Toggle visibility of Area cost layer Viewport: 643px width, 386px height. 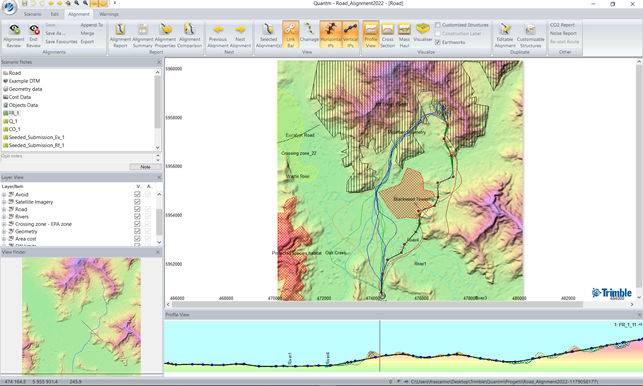tap(137, 239)
